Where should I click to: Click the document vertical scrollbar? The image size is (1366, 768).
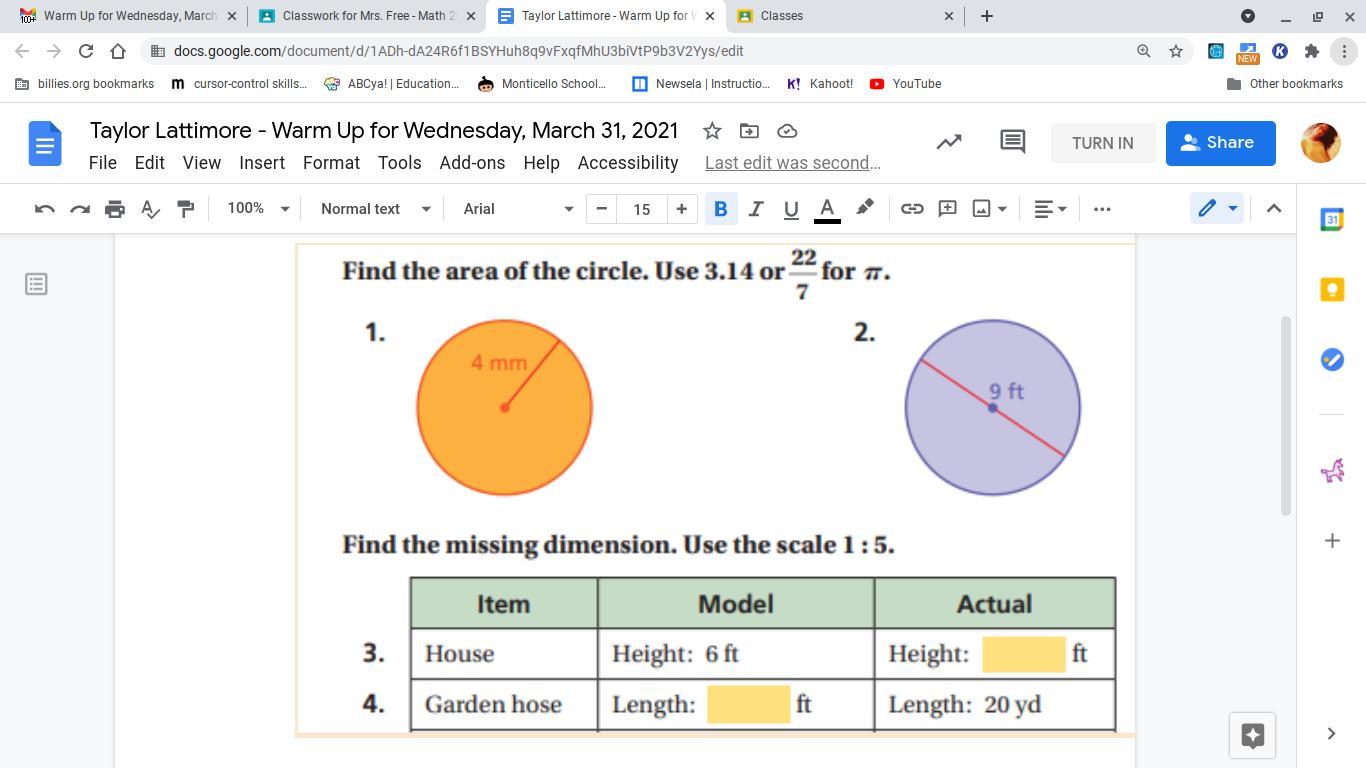tap(1286, 415)
